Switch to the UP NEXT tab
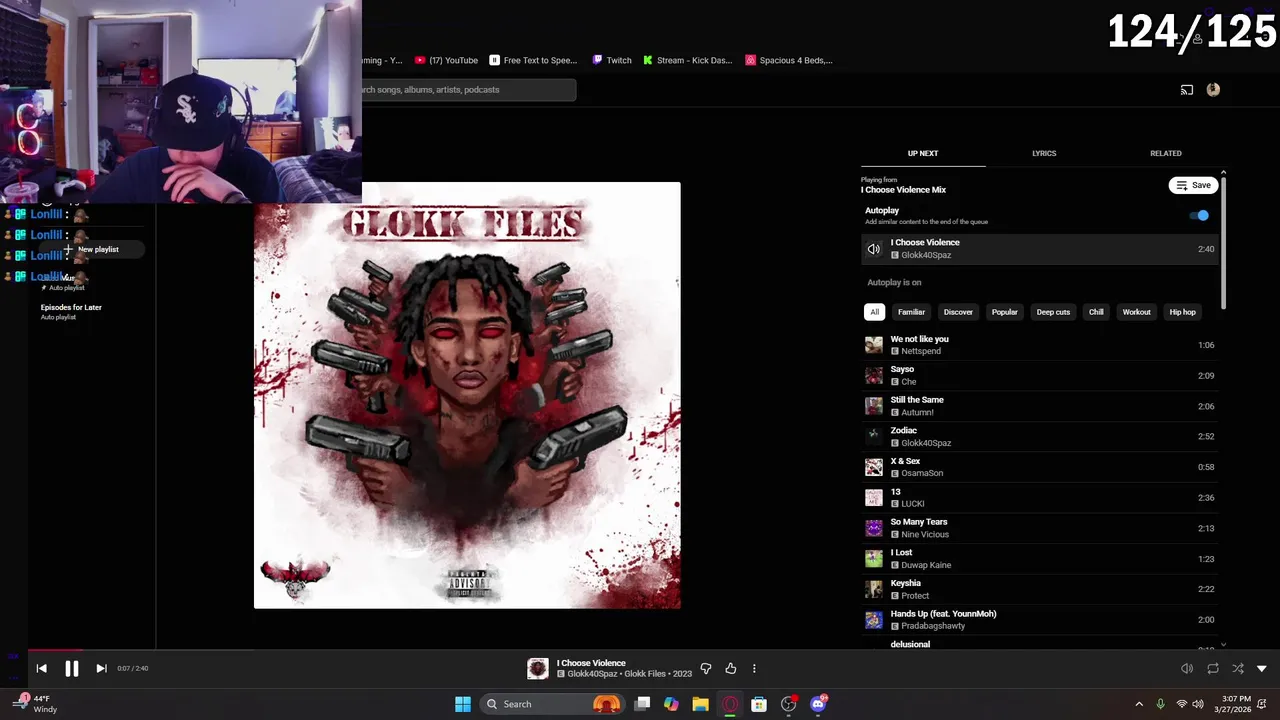1280x720 pixels. [x=923, y=153]
